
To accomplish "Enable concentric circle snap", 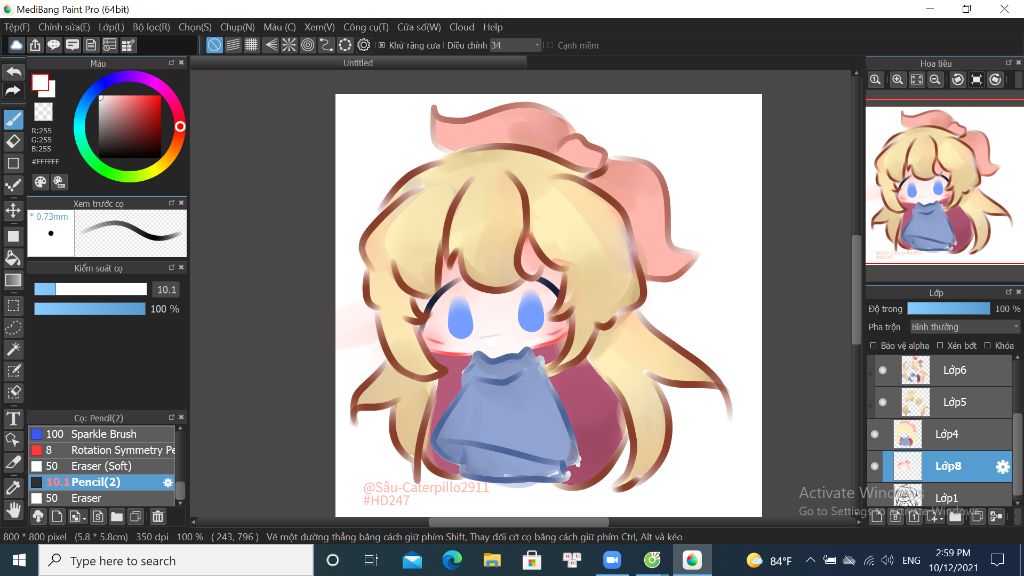I will click(x=308, y=45).
